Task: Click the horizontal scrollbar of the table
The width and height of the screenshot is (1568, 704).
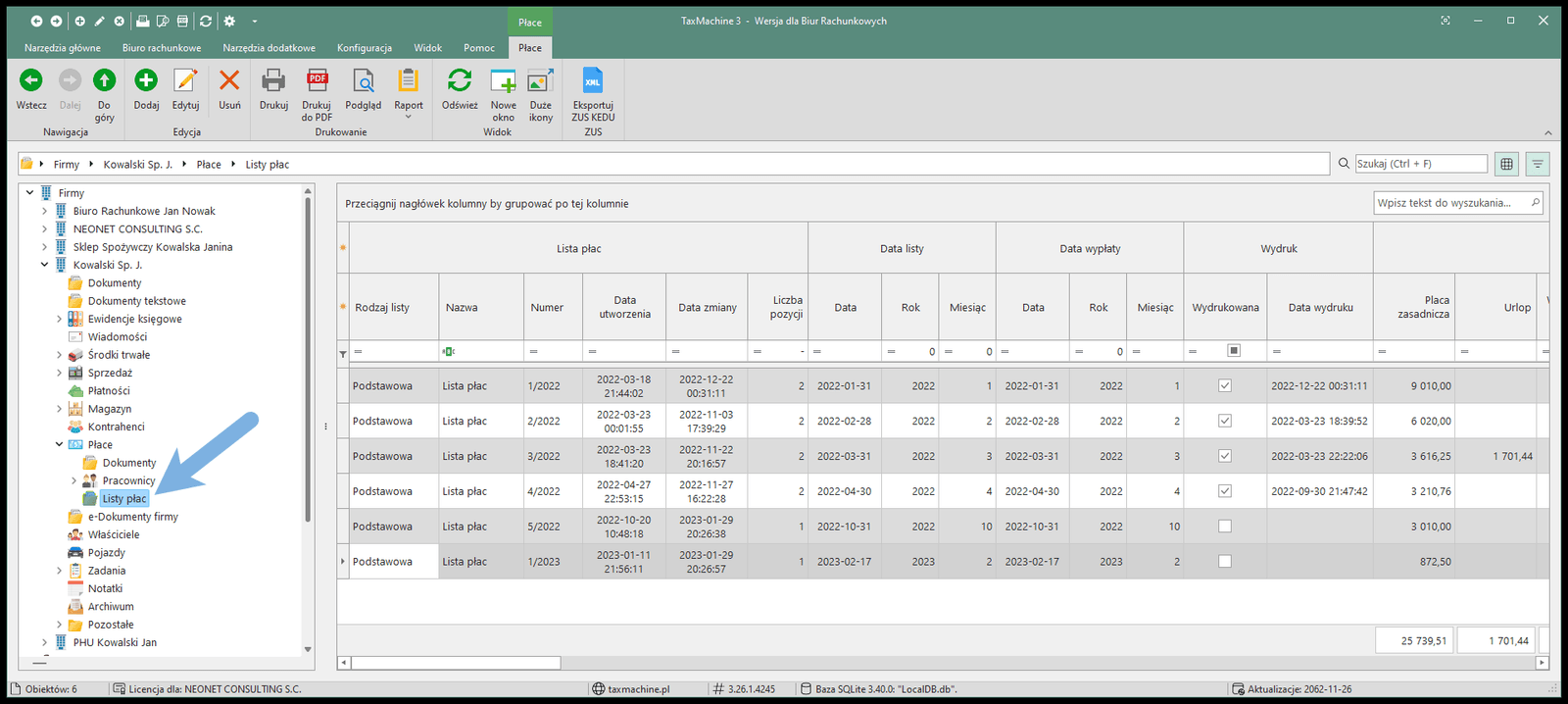Action: click(456, 663)
